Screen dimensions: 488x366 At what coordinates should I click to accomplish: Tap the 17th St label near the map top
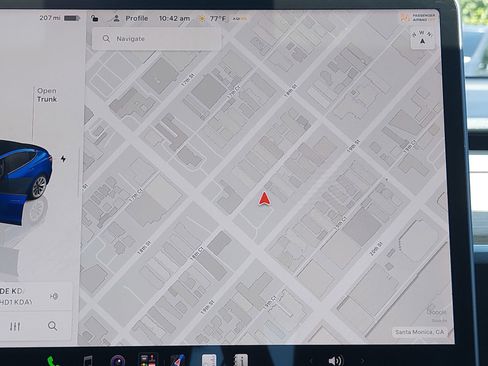188,80
